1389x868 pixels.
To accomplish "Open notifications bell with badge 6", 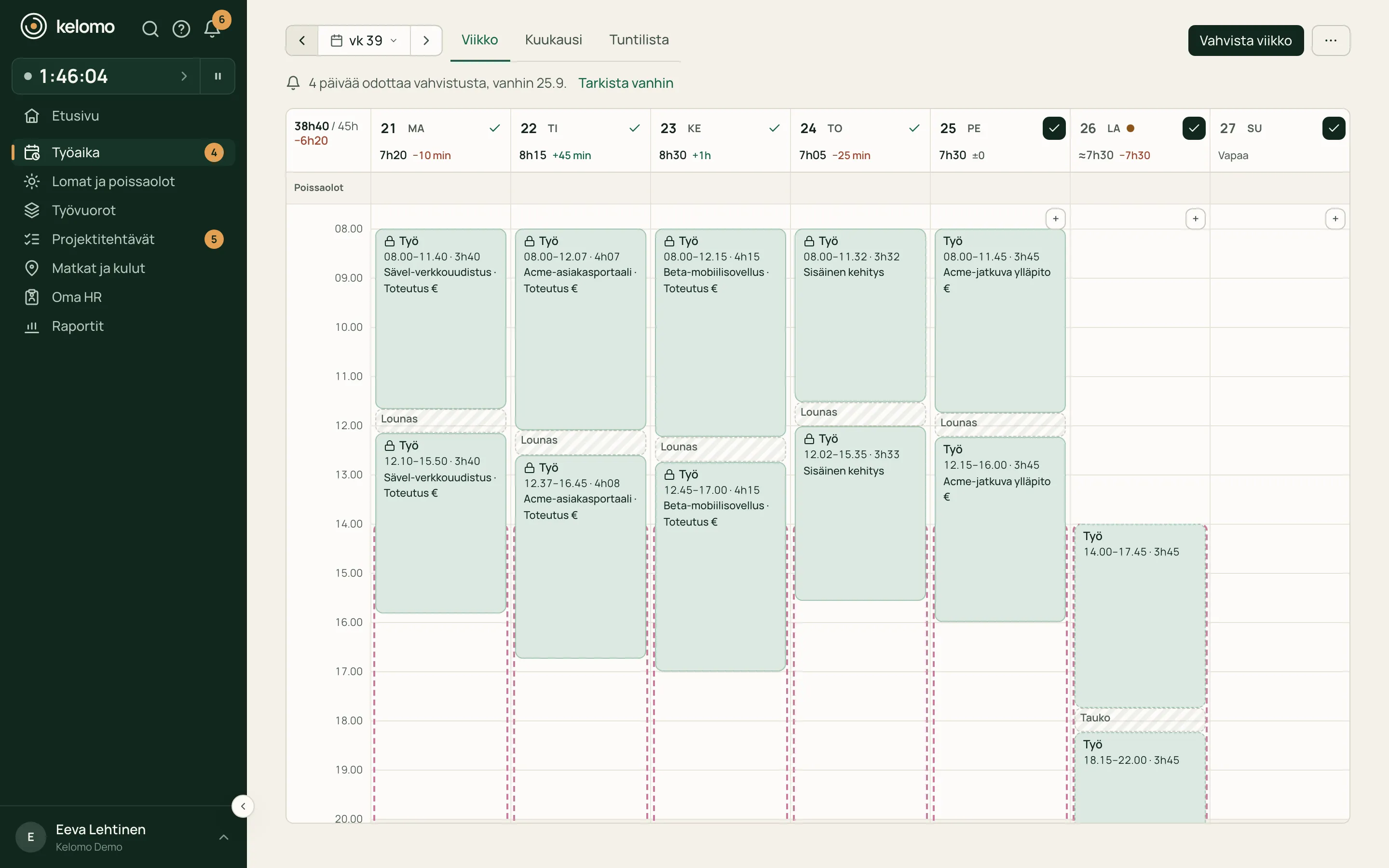I will [x=212, y=29].
